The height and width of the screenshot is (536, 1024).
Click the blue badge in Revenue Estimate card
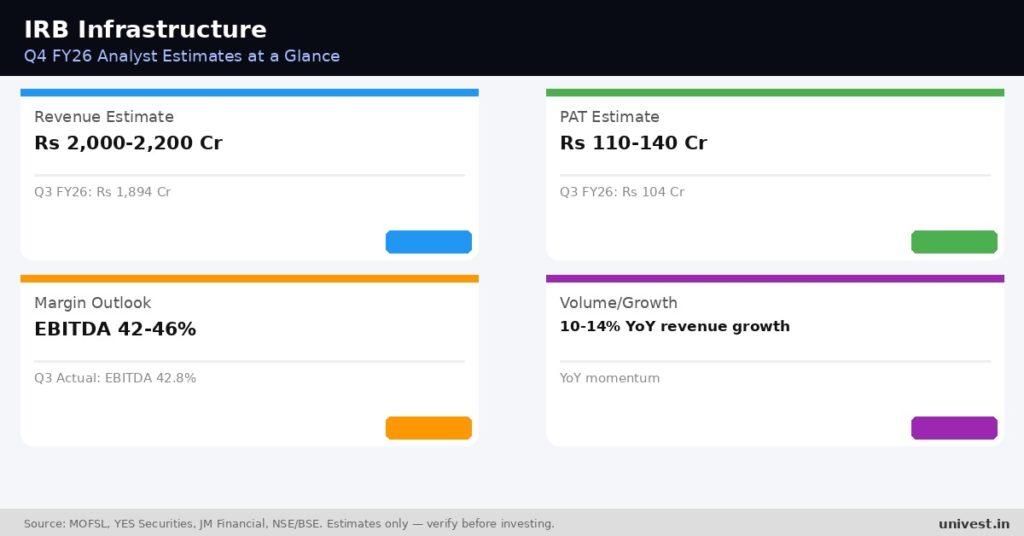(428, 242)
